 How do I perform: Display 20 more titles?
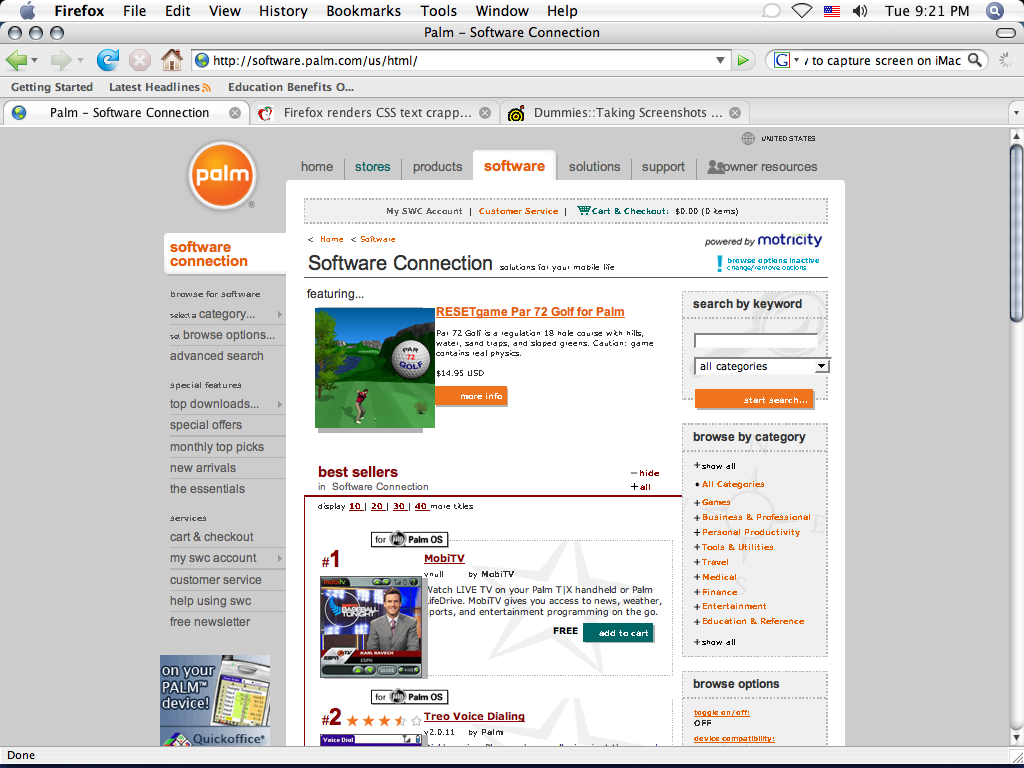[377, 506]
